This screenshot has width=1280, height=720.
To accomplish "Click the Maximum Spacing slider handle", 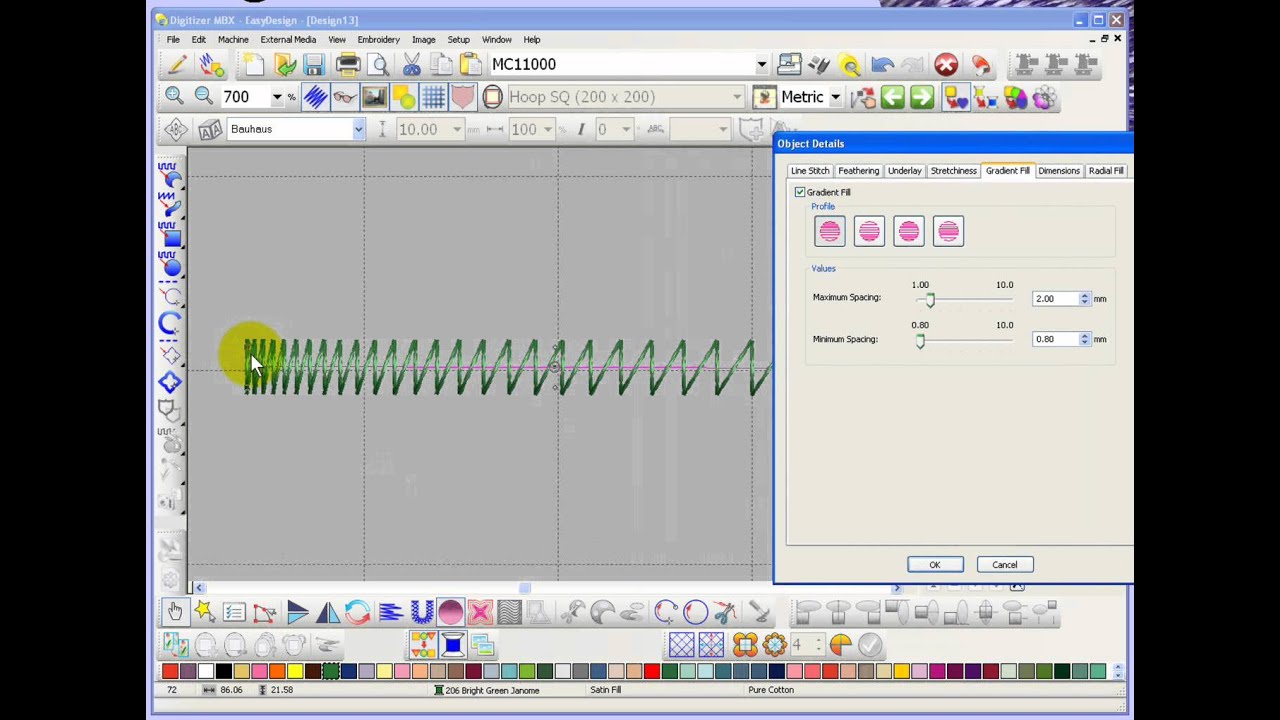I will pos(930,300).
